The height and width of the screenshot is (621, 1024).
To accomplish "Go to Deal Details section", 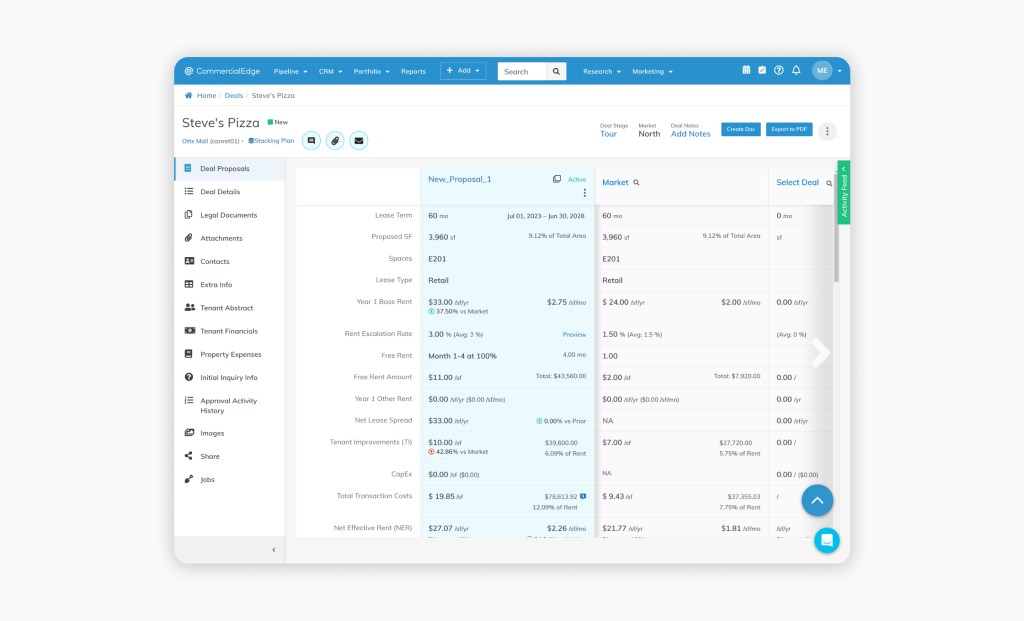I will [x=229, y=191].
